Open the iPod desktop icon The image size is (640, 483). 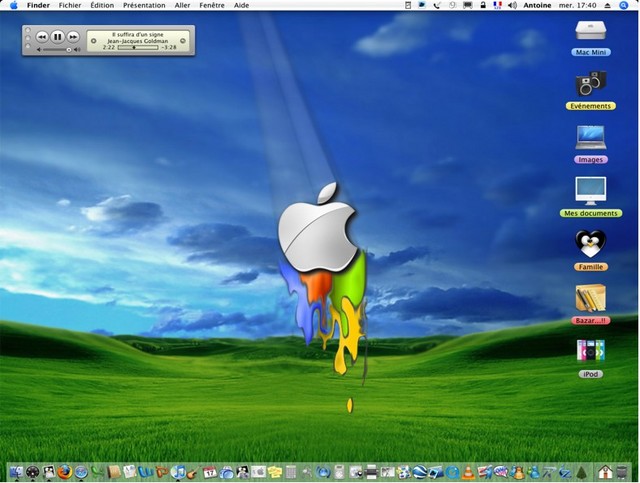tap(590, 352)
